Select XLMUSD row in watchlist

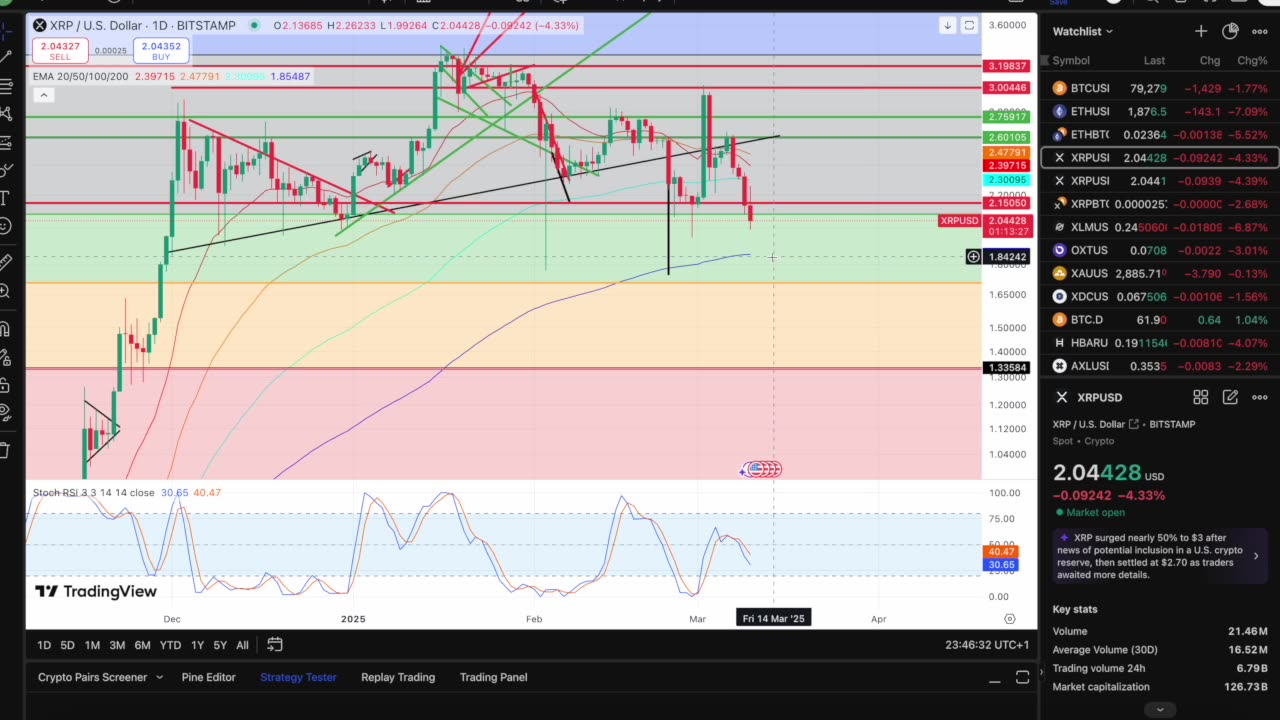pyautogui.click(x=1160, y=227)
